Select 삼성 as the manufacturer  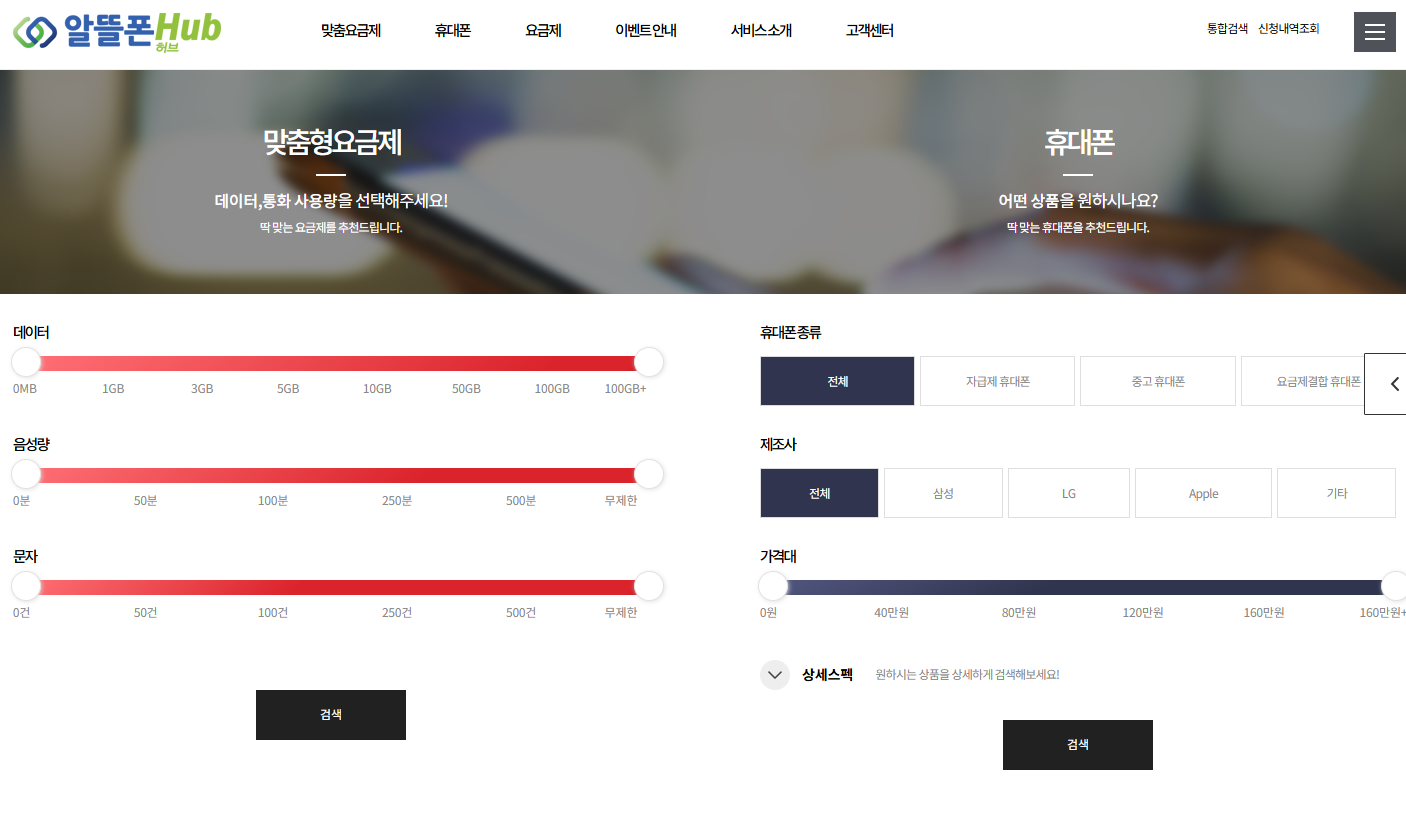943,493
